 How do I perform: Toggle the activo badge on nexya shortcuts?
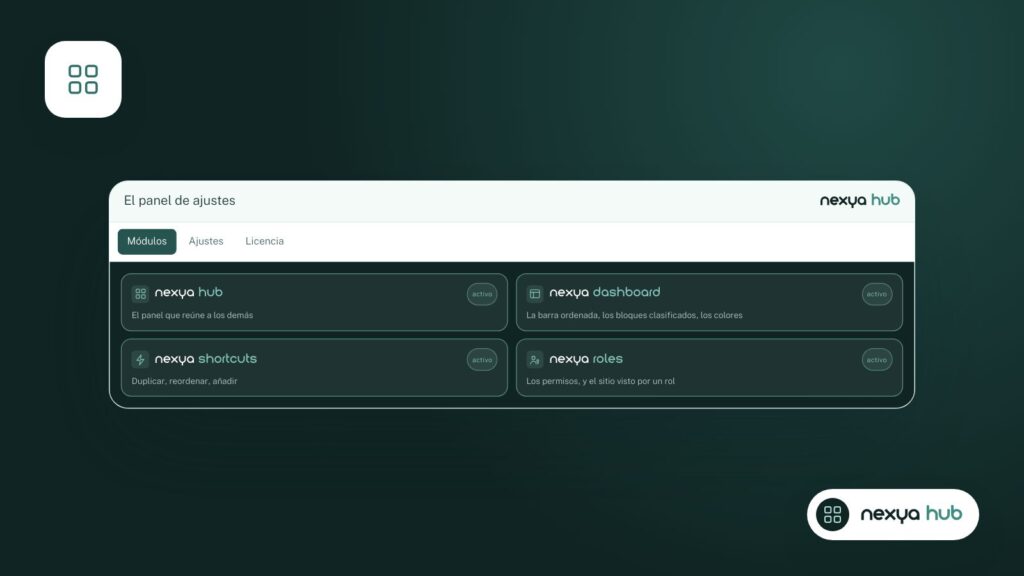click(x=482, y=360)
